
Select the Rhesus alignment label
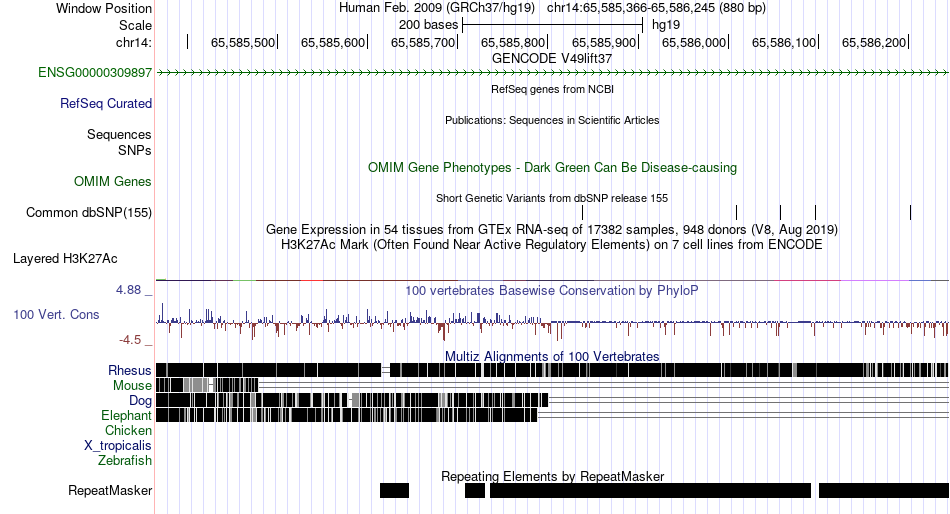tap(129, 370)
